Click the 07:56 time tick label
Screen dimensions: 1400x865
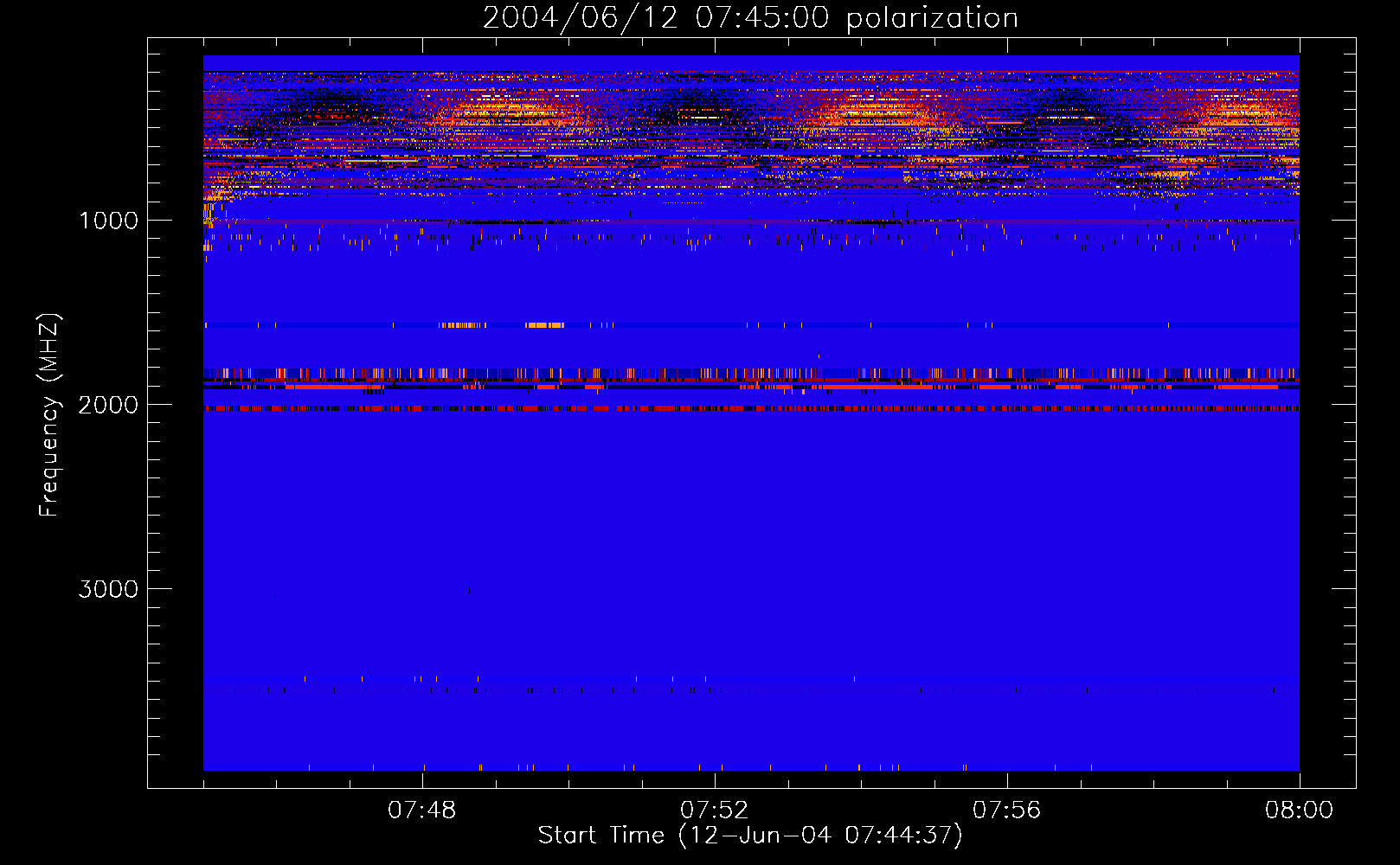tap(1007, 811)
